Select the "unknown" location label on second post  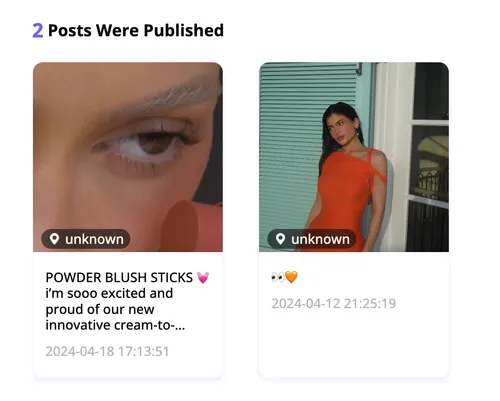coord(320,239)
